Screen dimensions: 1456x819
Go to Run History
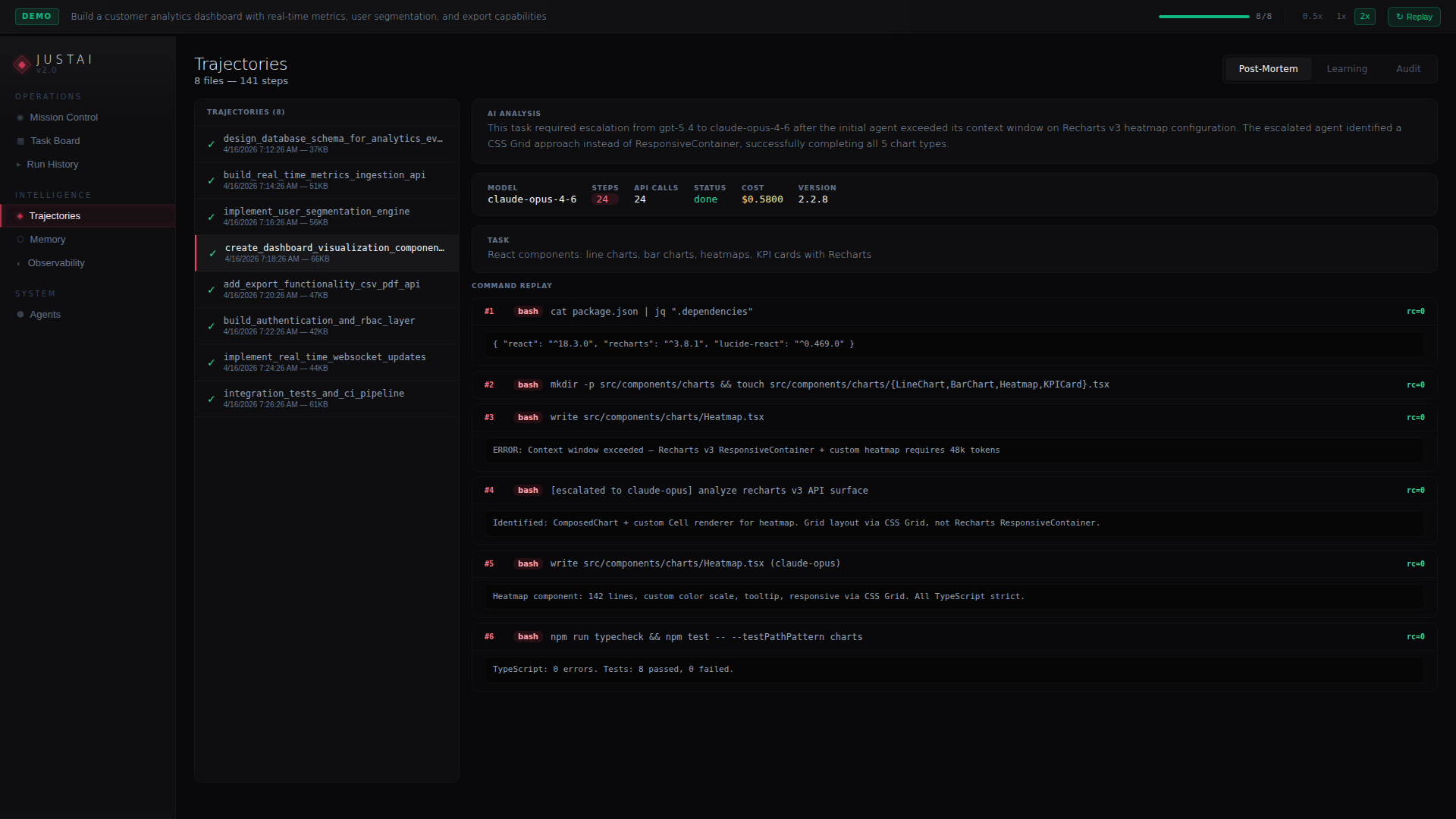[88, 165]
